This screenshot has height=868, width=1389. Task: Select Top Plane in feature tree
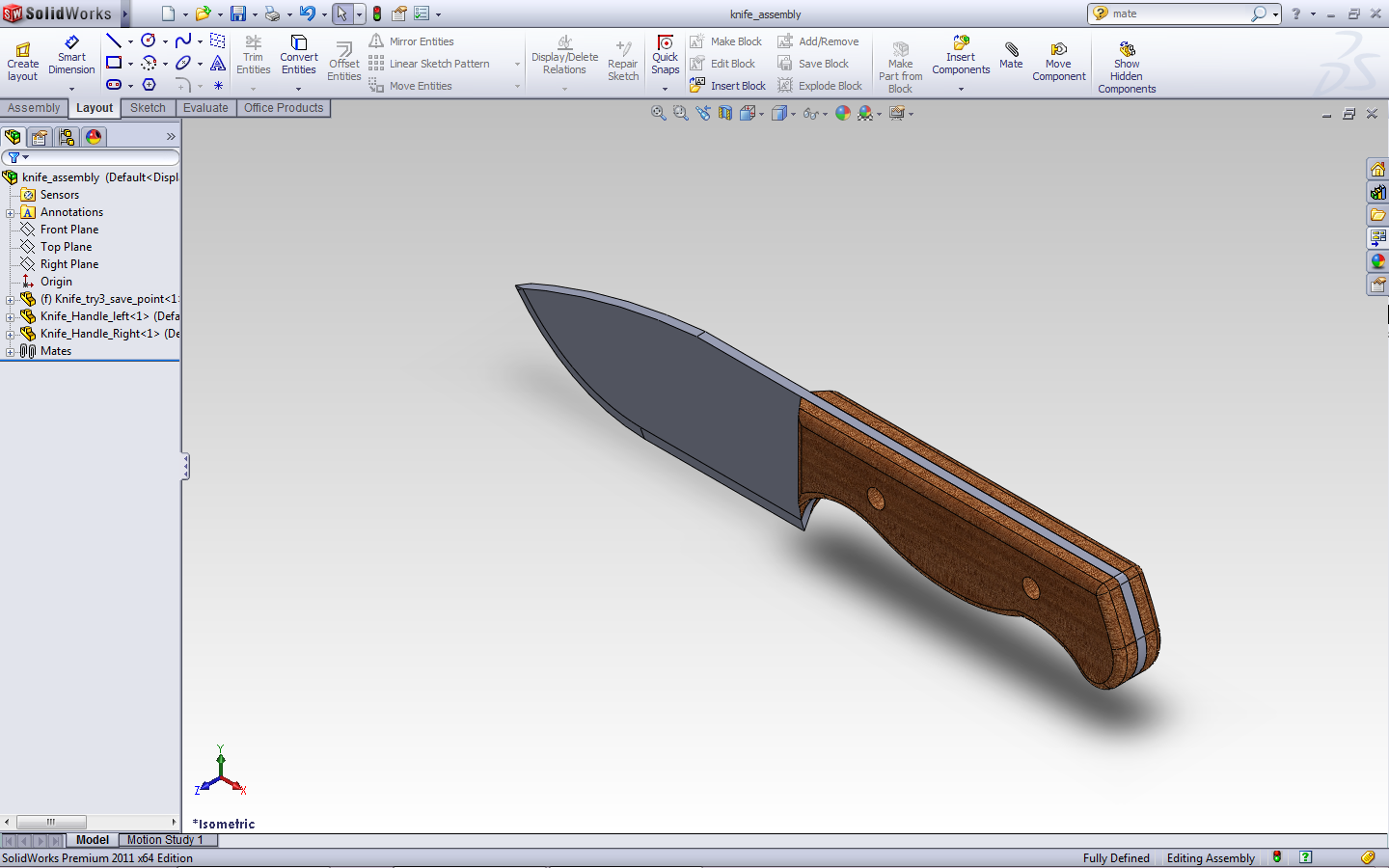(66, 247)
